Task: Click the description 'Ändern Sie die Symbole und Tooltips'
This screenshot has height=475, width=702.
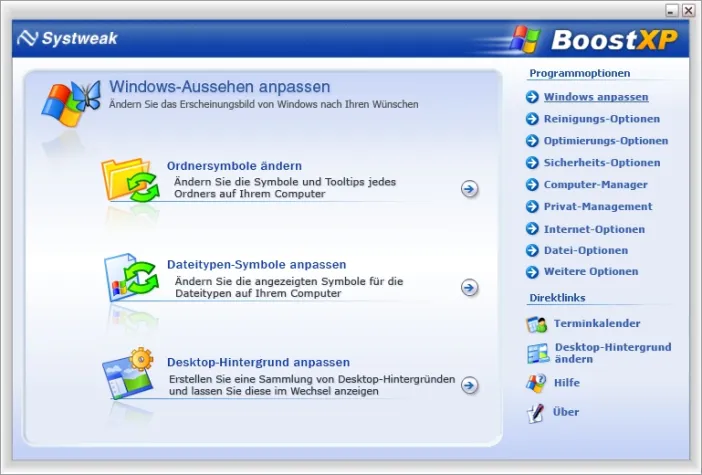Action: (x=285, y=188)
